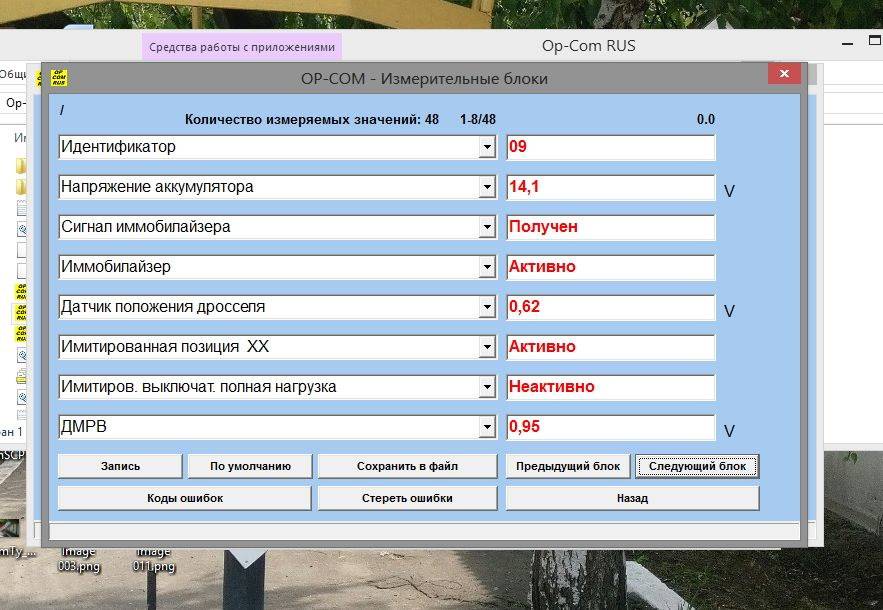Go to Следующий блок
The width and height of the screenshot is (883, 610).
pos(697,466)
